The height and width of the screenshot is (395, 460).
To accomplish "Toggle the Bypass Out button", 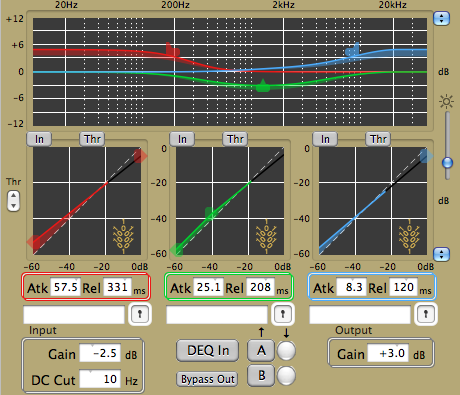I will click(207, 379).
